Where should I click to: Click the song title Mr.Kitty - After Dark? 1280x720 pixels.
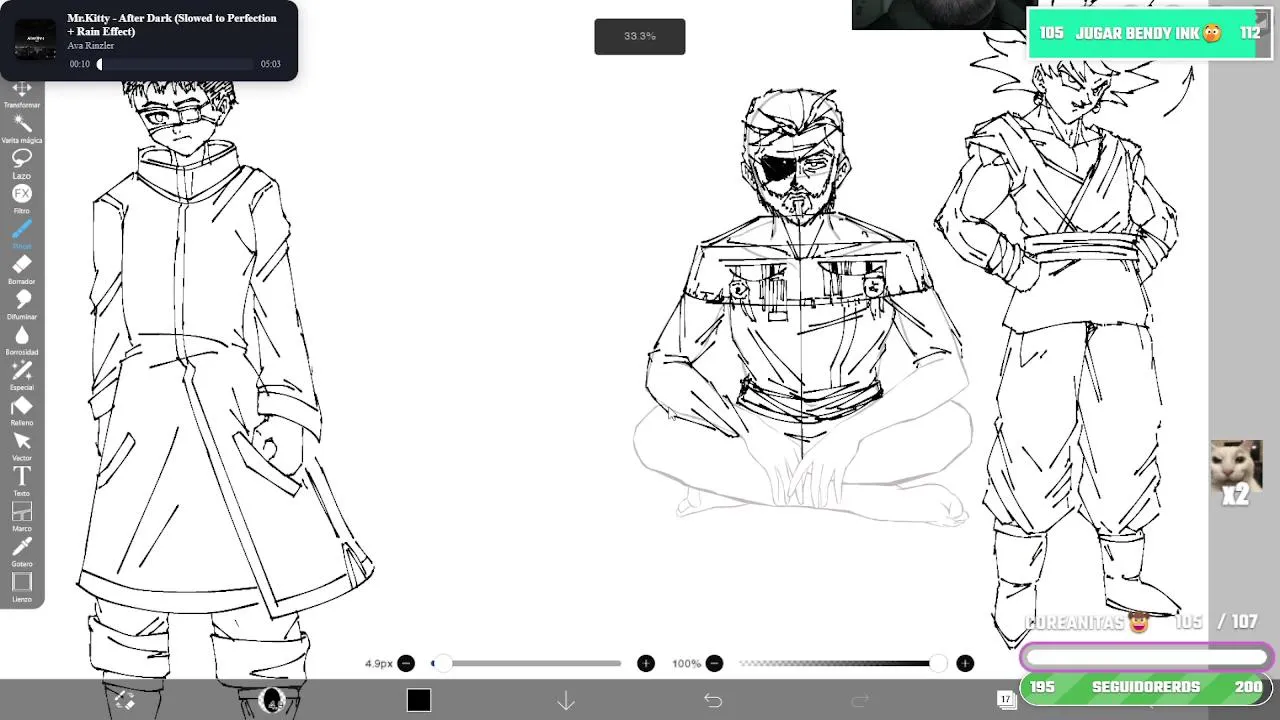tap(172, 25)
